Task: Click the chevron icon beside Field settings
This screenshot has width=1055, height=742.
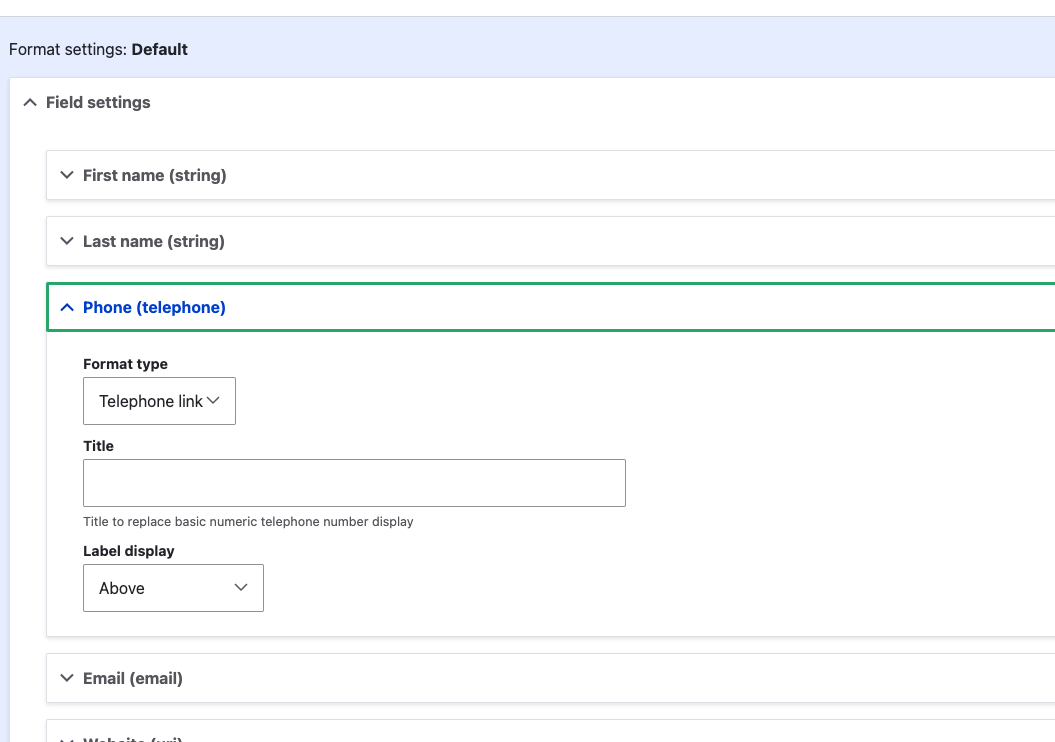Action: [x=30, y=102]
